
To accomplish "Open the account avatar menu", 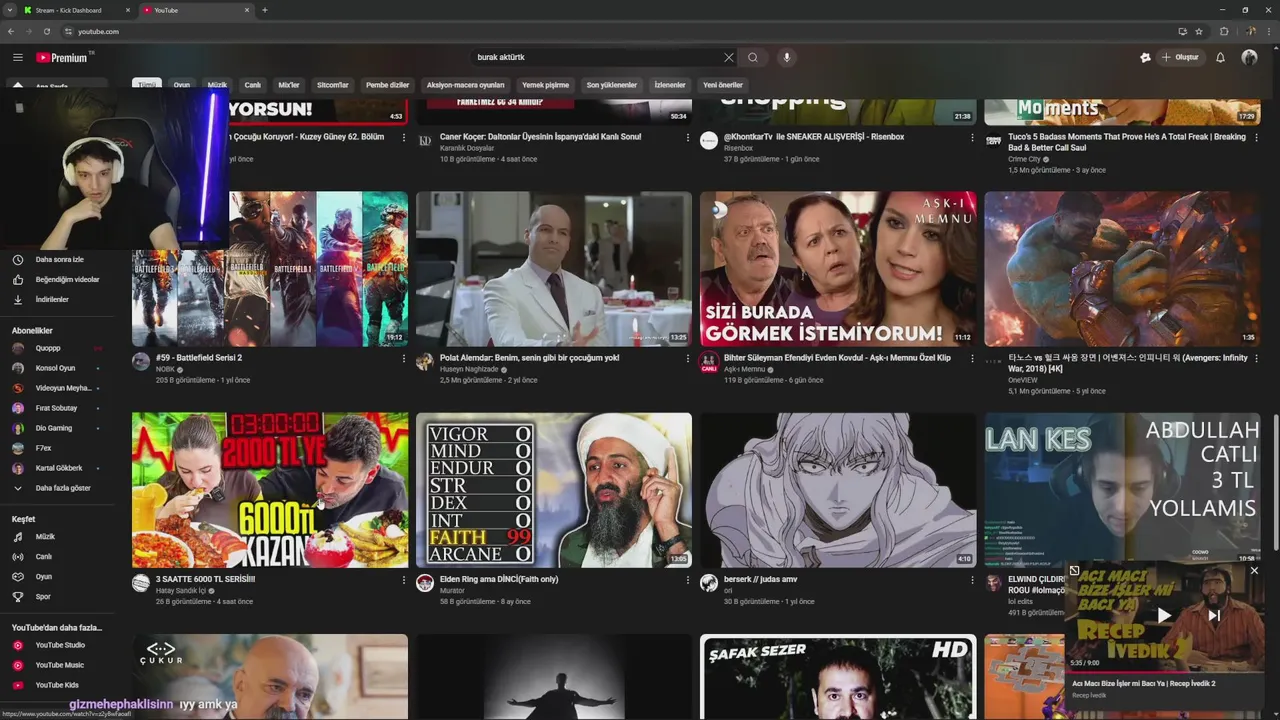I will [x=1249, y=57].
